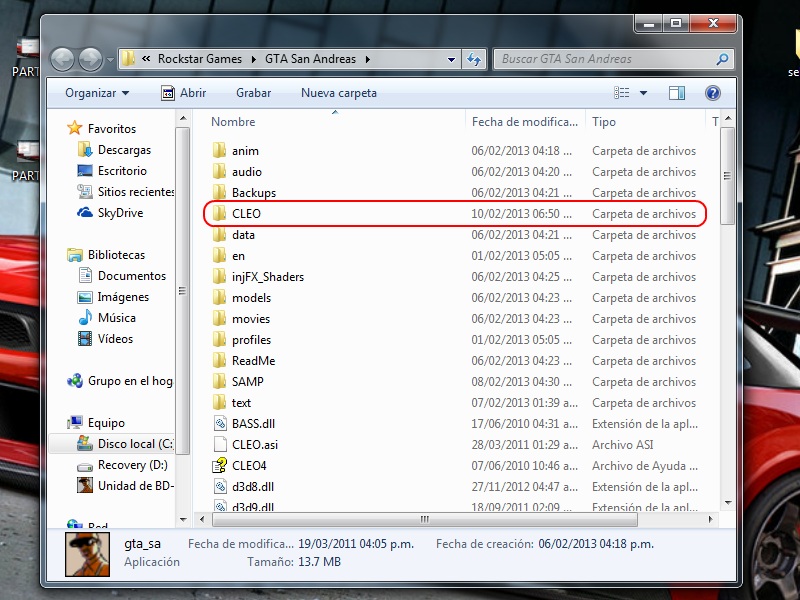Open the Vídeos library
This screenshot has height=600, width=800.
coord(115,339)
